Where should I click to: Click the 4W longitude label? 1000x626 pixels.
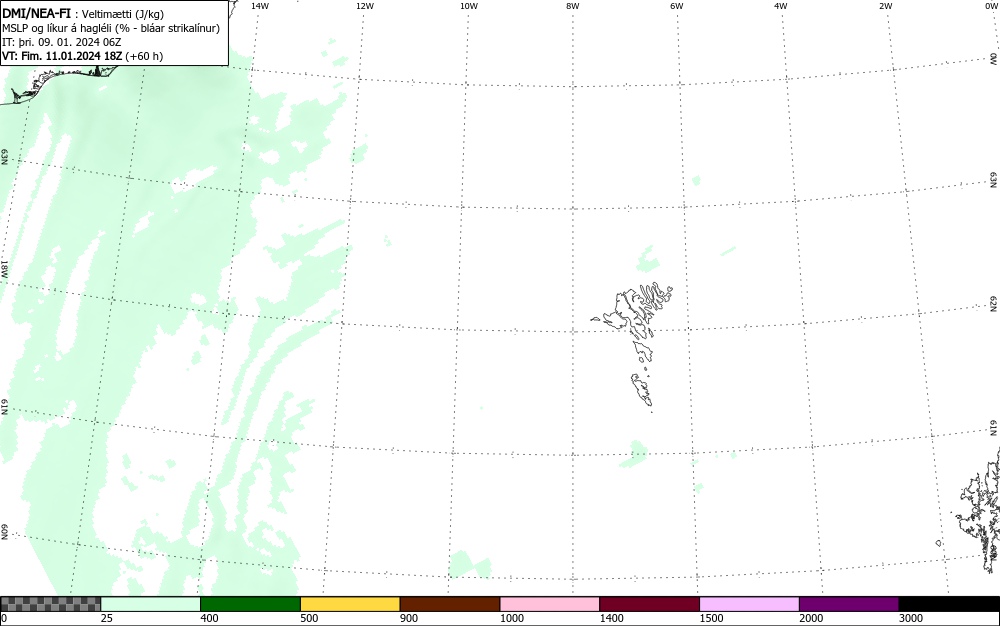point(781,6)
